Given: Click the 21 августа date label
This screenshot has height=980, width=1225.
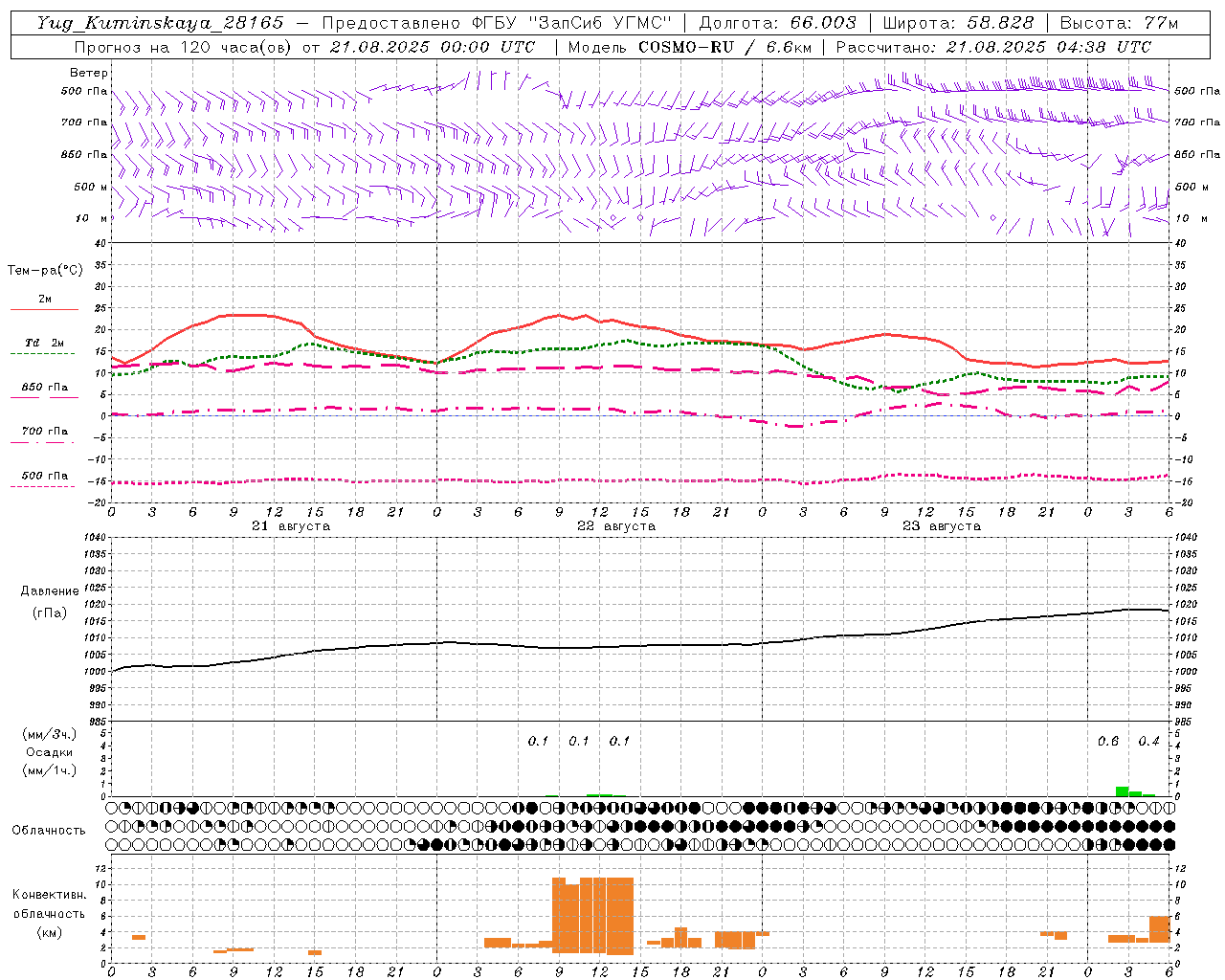Looking at the screenshot, I should [x=291, y=526].
